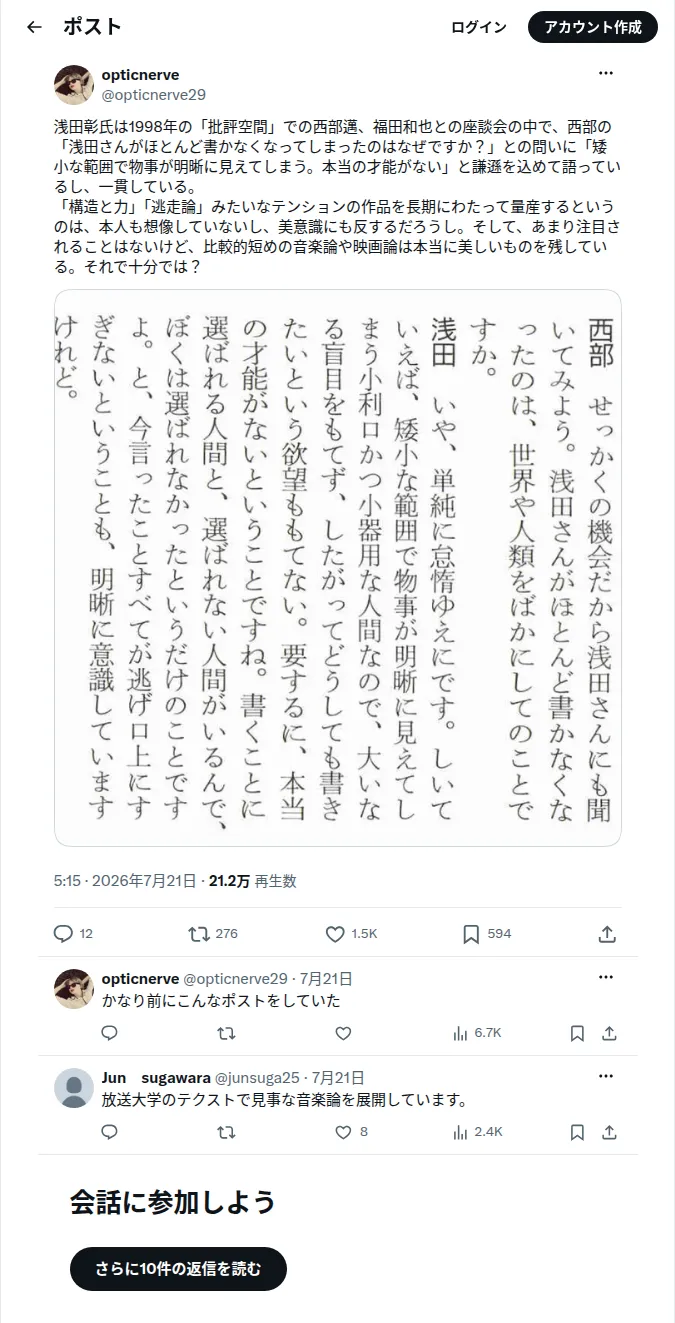Reply to the main post with 12 replies

tap(73, 933)
